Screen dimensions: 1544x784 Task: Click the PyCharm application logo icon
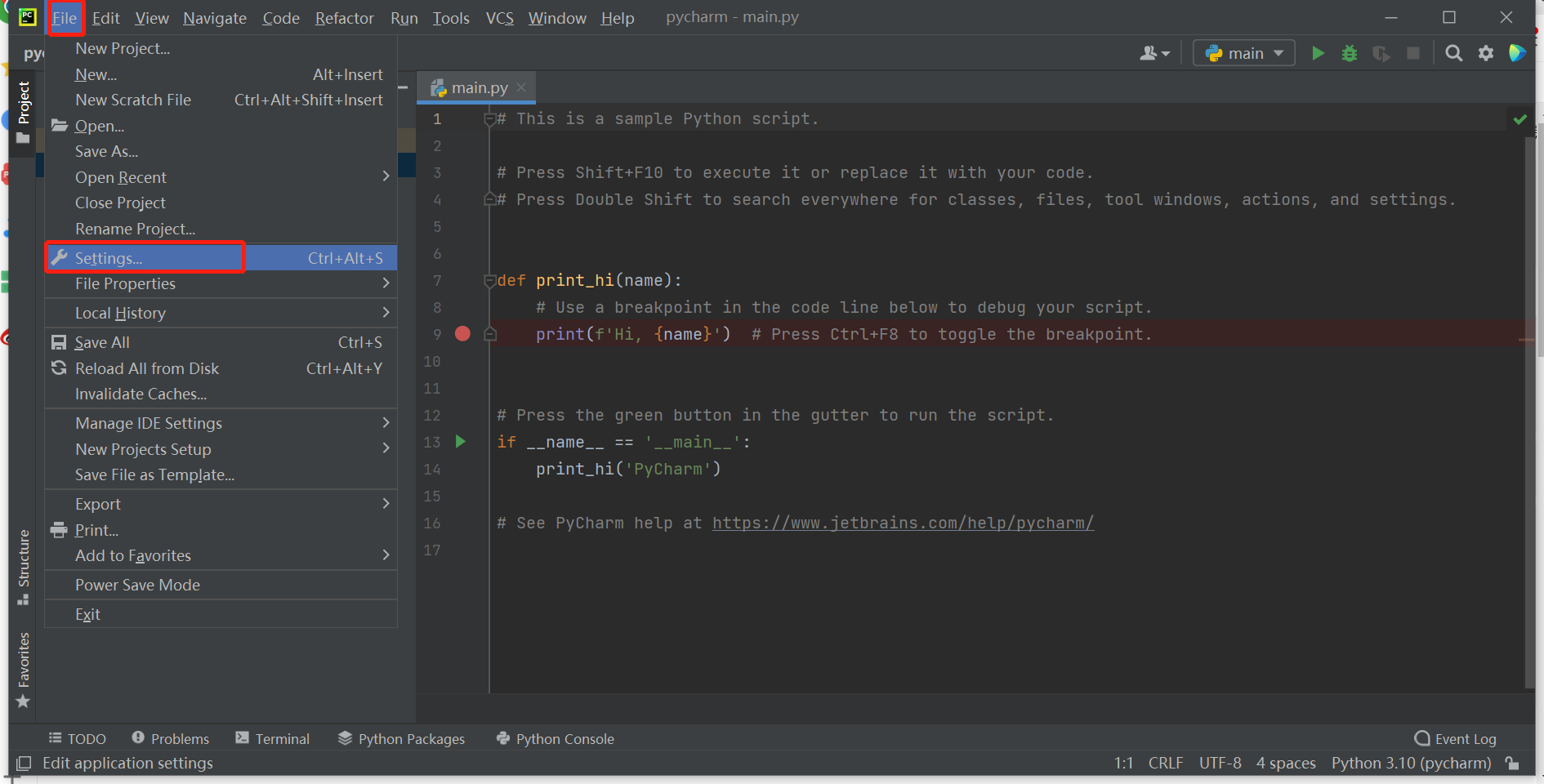(x=27, y=17)
